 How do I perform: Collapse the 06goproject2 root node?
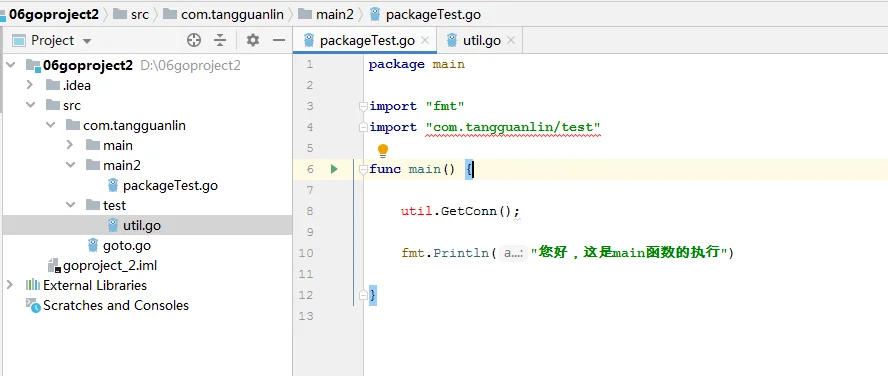pyautogui.click(x=10, y=65)
